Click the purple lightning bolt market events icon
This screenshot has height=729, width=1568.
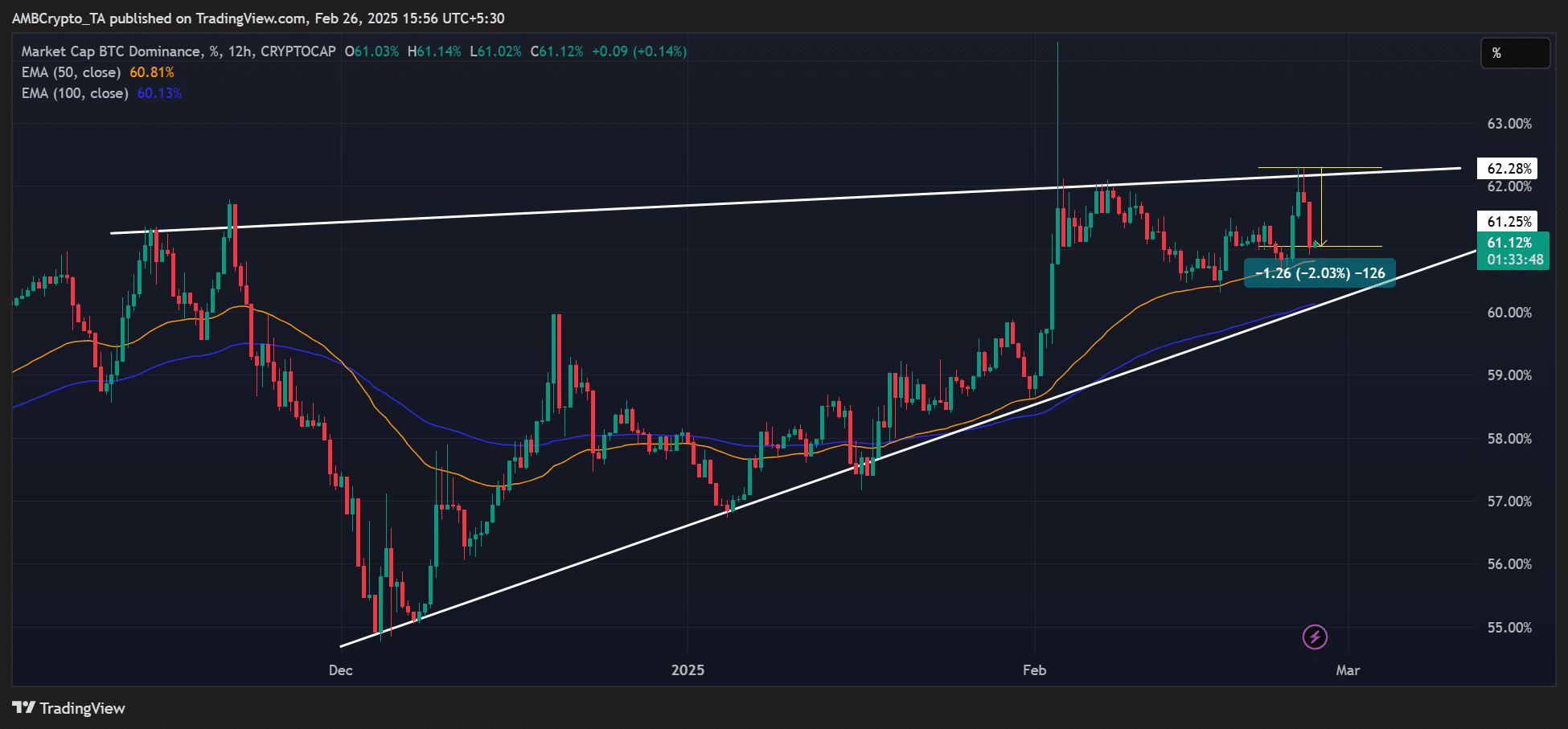(x=1314, y=638)
